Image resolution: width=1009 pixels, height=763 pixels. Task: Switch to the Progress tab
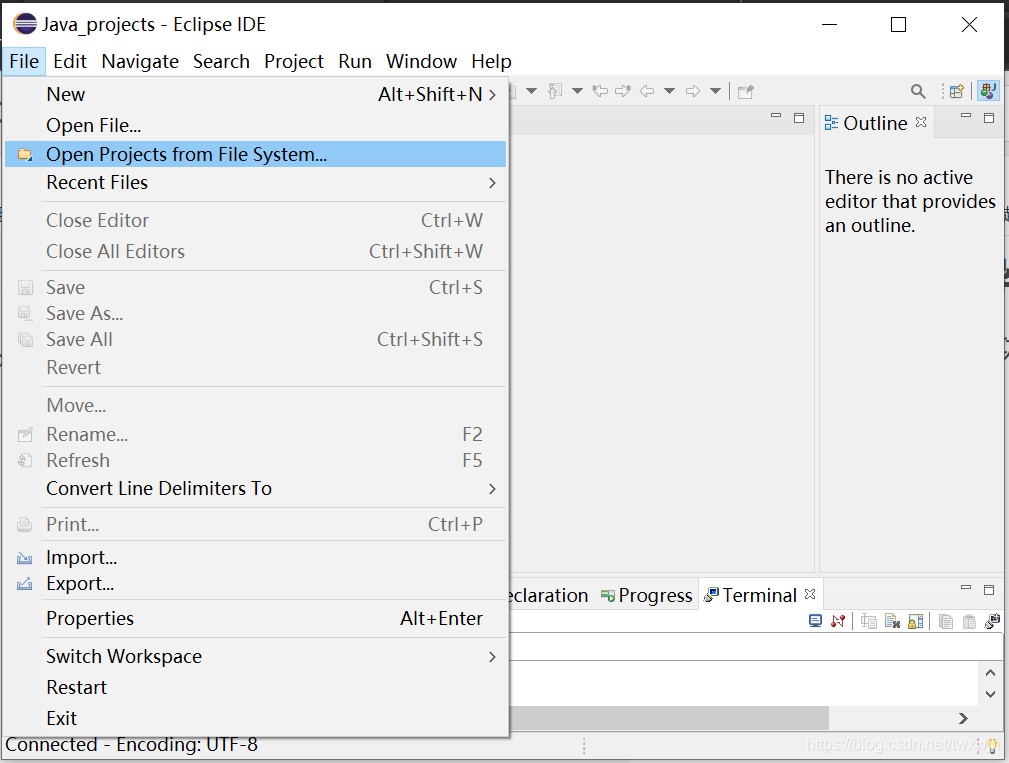(646, 595)
